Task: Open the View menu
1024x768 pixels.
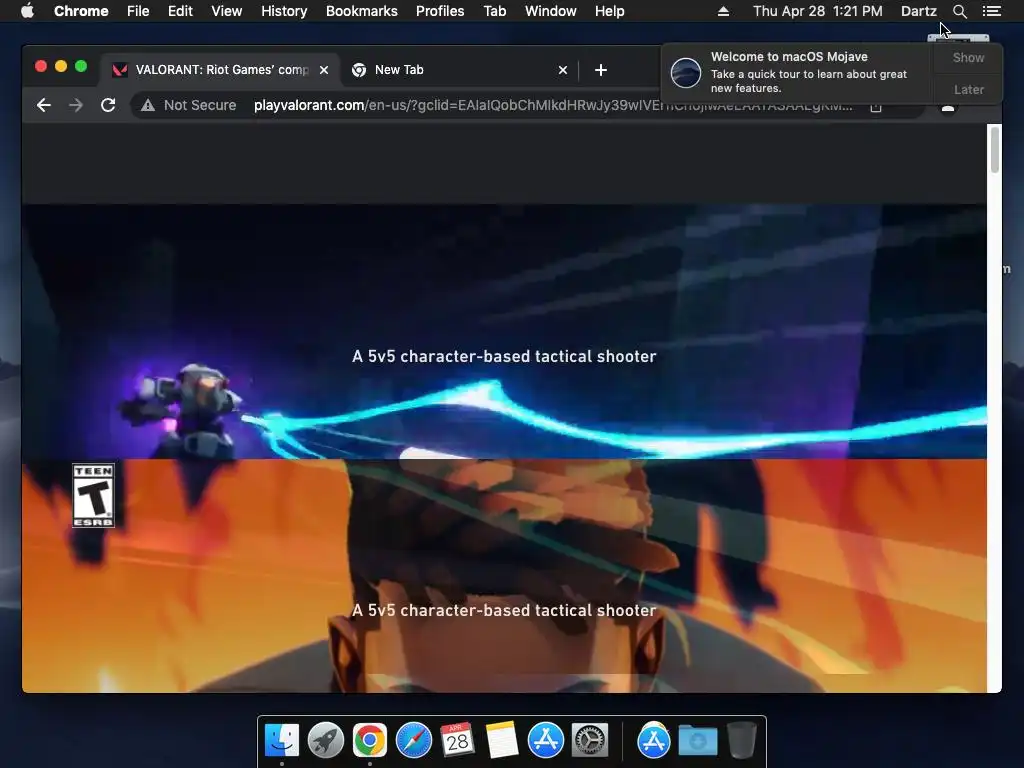Action: point(227,11)
